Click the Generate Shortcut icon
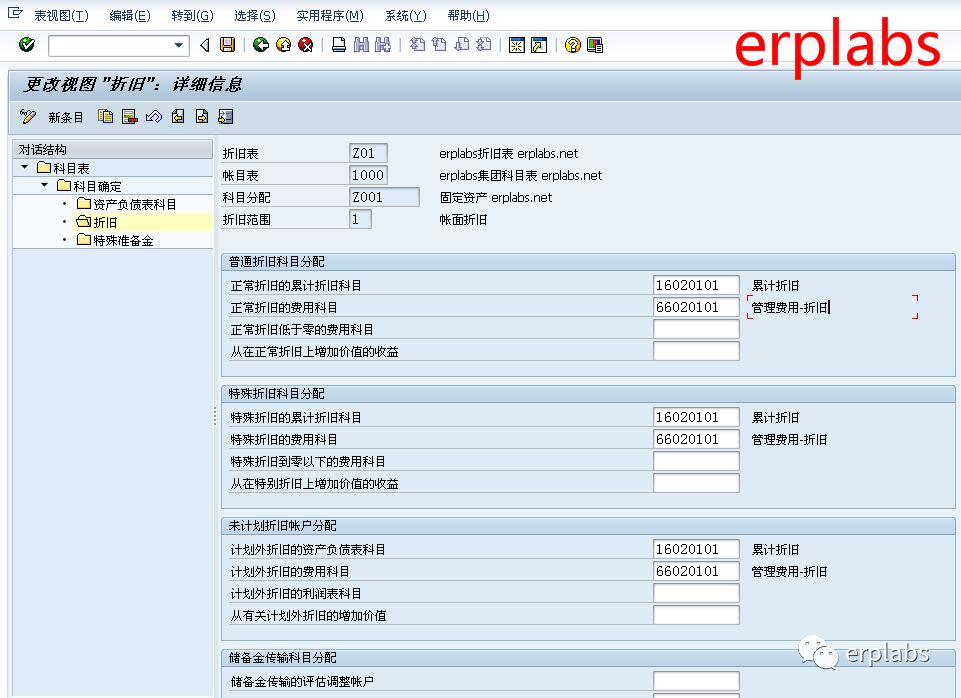The width and height of the screenshot is (961, 698). pyautogui.click(x=539, y=45)
